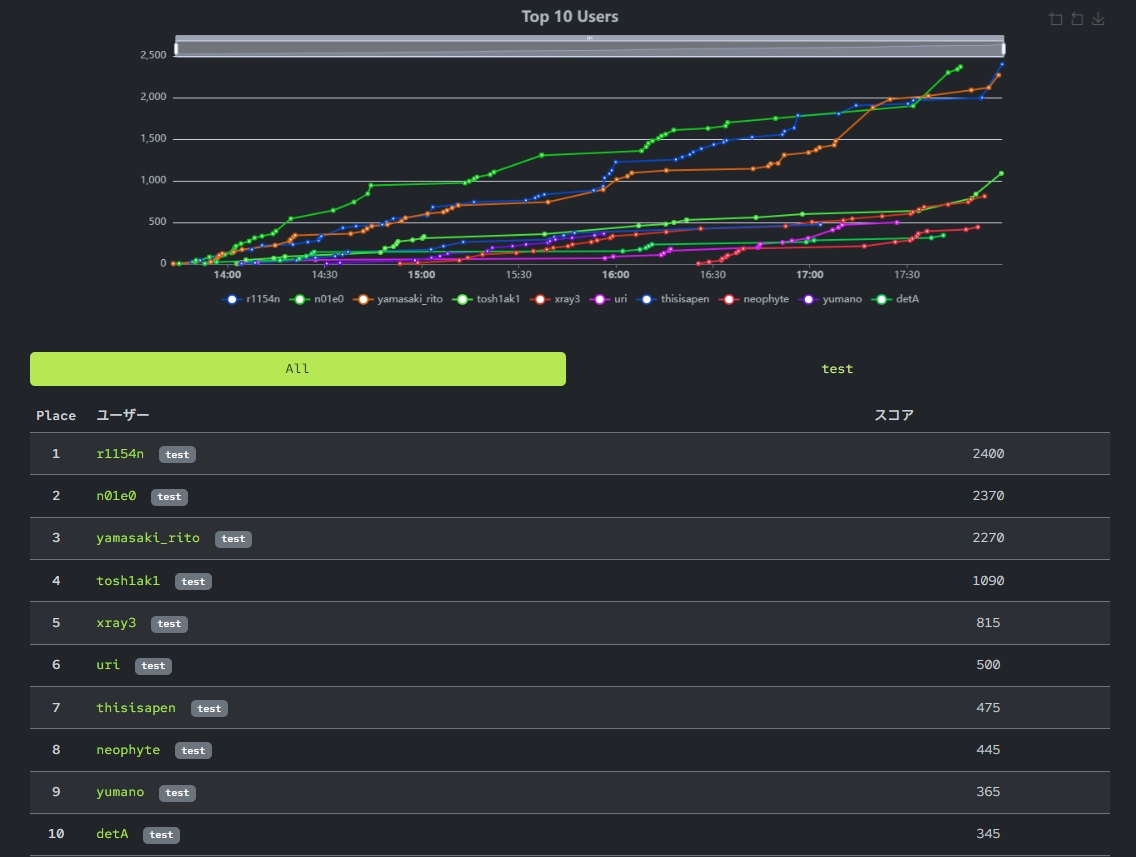This screenshot has width=1136, height=857.
Task: Open user neophyte profile link
Action: 128,749
